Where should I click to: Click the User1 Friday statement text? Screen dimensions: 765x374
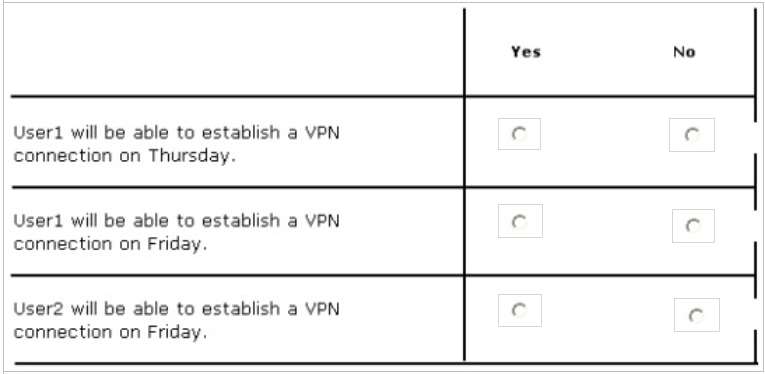[176, 233]
